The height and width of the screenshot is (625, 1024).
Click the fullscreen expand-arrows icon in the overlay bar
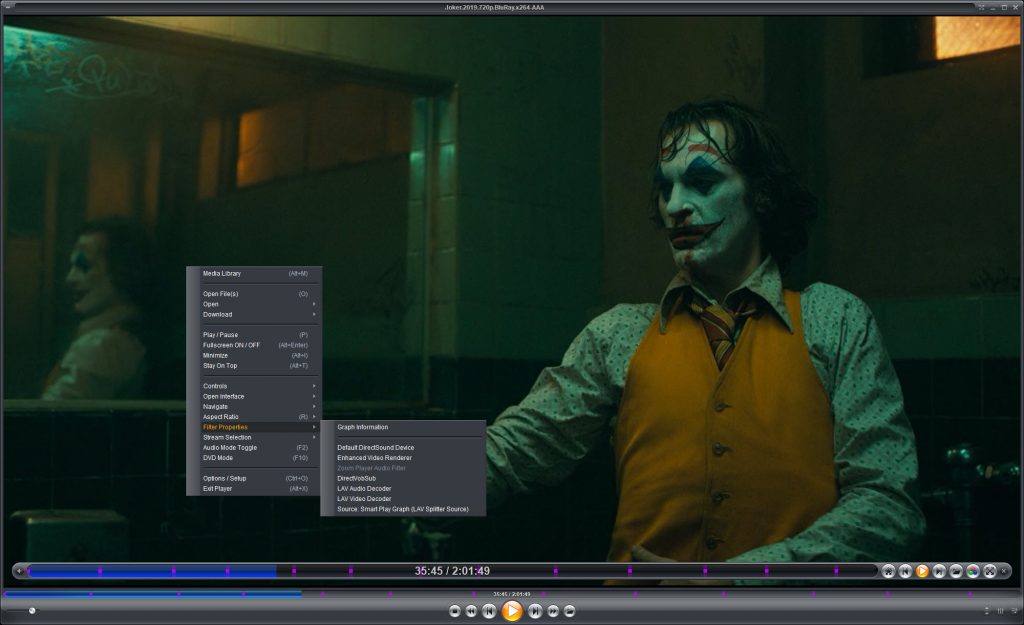tap(990, 571)
